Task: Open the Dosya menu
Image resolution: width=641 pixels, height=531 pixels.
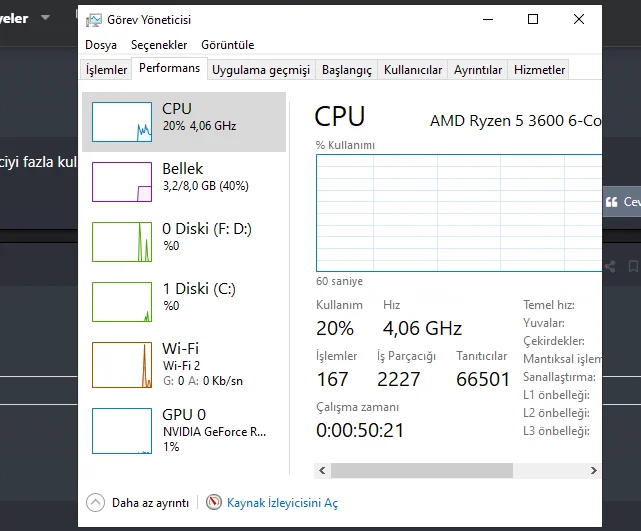Action: [101, 45]
